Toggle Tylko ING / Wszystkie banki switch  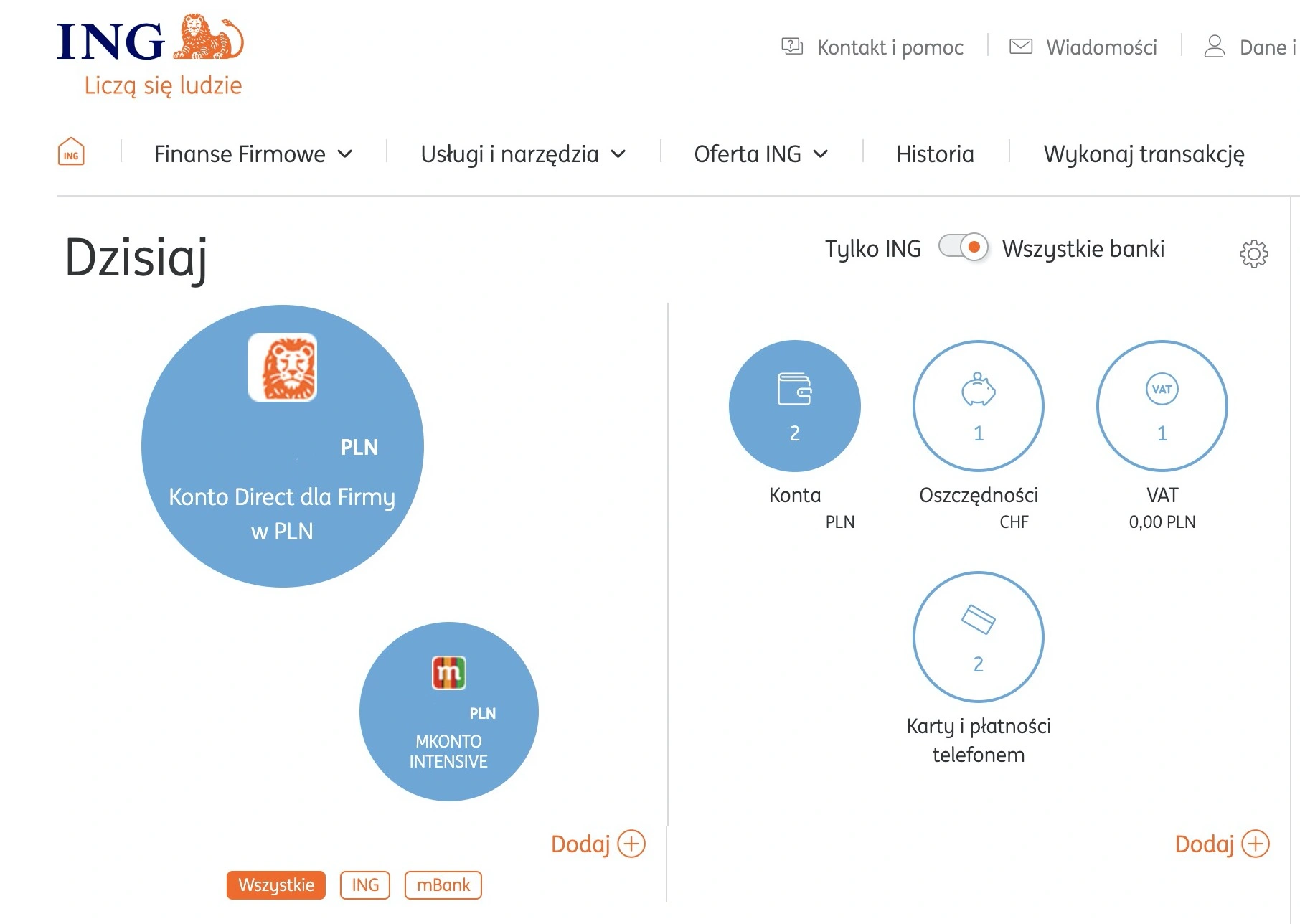963,247
